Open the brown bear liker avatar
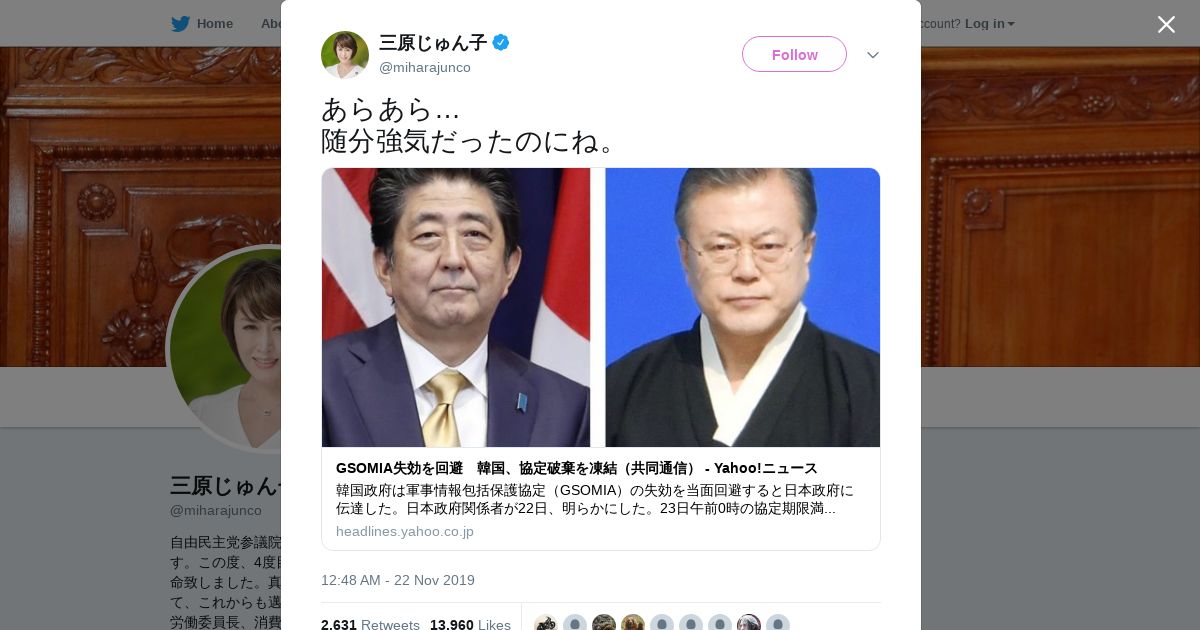 pyautogui.click(x=632, y=624)
